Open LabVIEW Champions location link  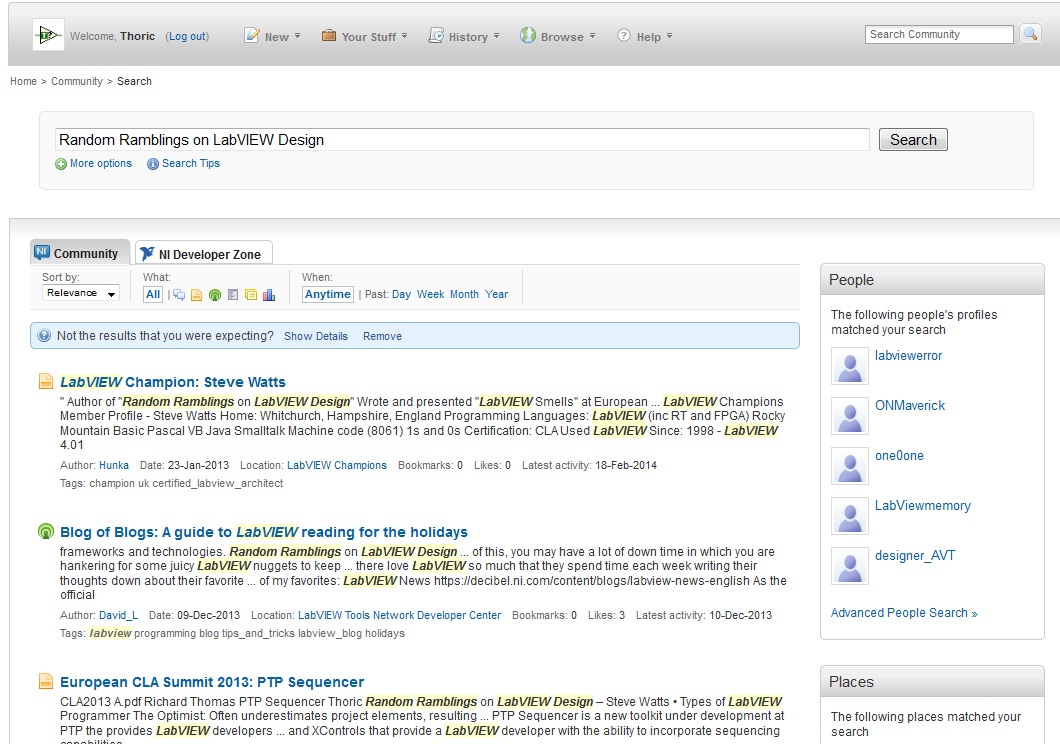(337, 465)
